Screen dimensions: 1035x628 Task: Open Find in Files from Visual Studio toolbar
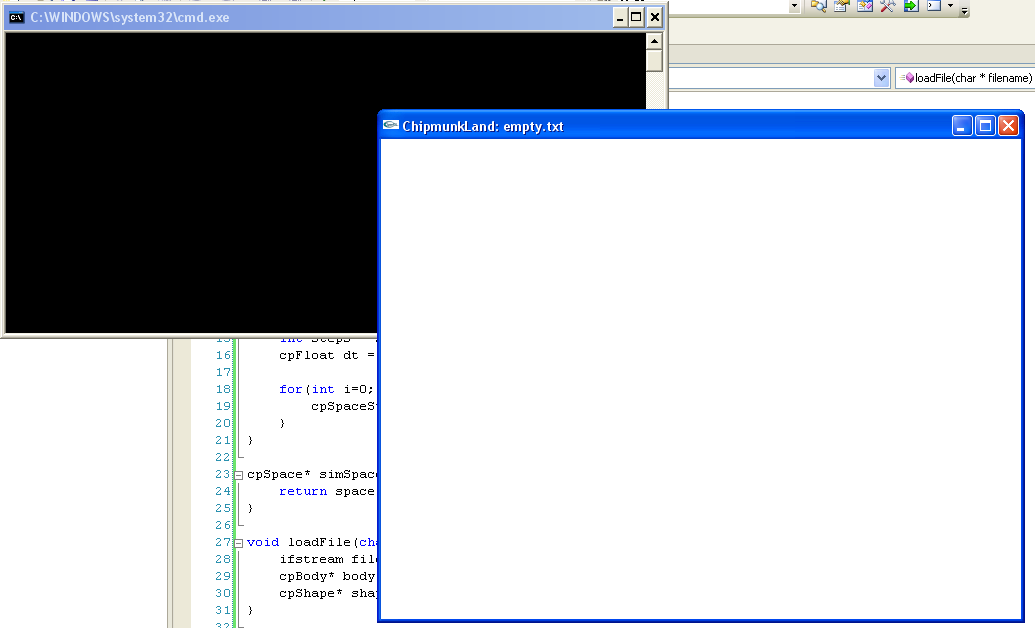coord(818,6)
